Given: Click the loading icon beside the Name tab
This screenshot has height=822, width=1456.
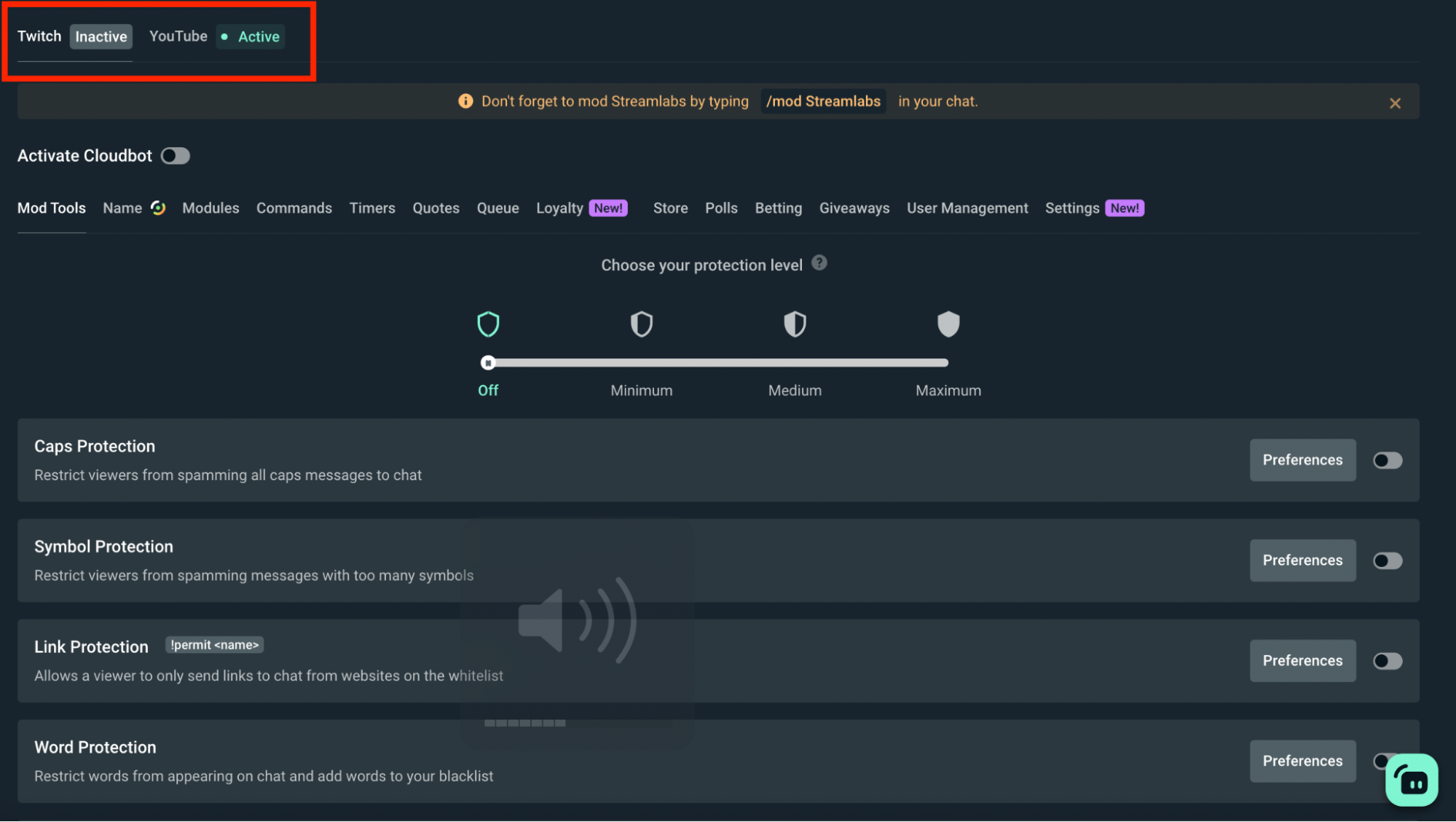Looking at the screenshot, I should [x=159, y=208].
